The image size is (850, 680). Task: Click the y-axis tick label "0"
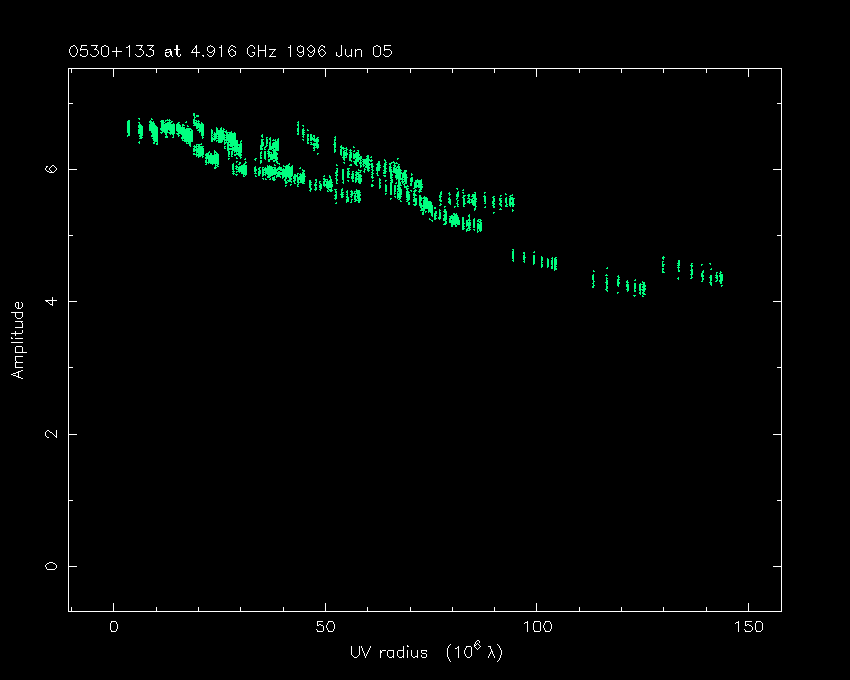tap(48, 566)
